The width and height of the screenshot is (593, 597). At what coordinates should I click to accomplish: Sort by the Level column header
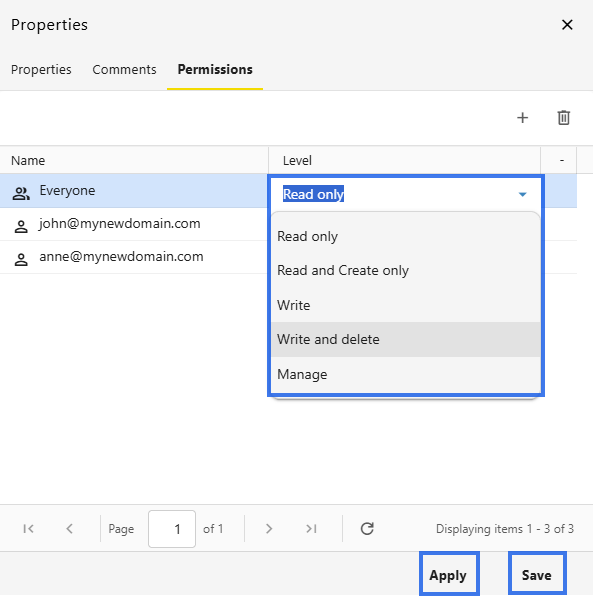tap(404, 160)
